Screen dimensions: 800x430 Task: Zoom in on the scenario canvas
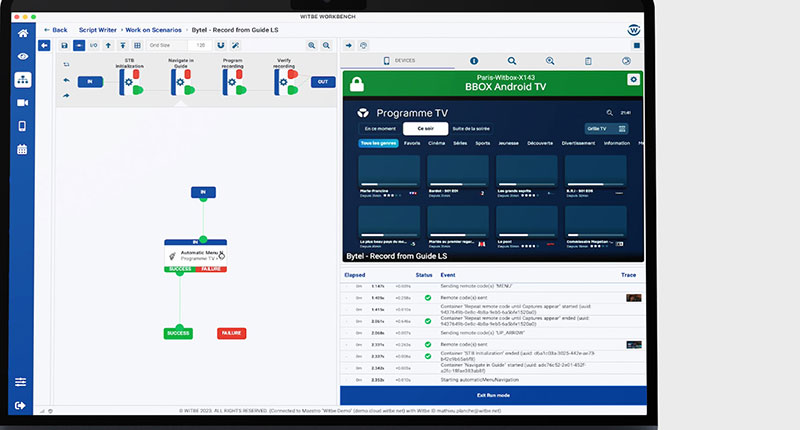312,45
